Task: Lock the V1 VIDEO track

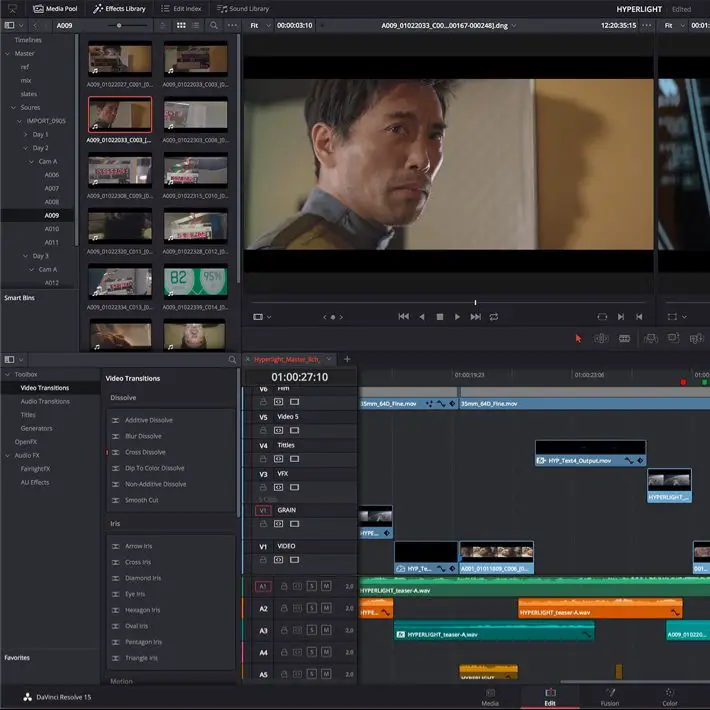Action: pos(263,560)
